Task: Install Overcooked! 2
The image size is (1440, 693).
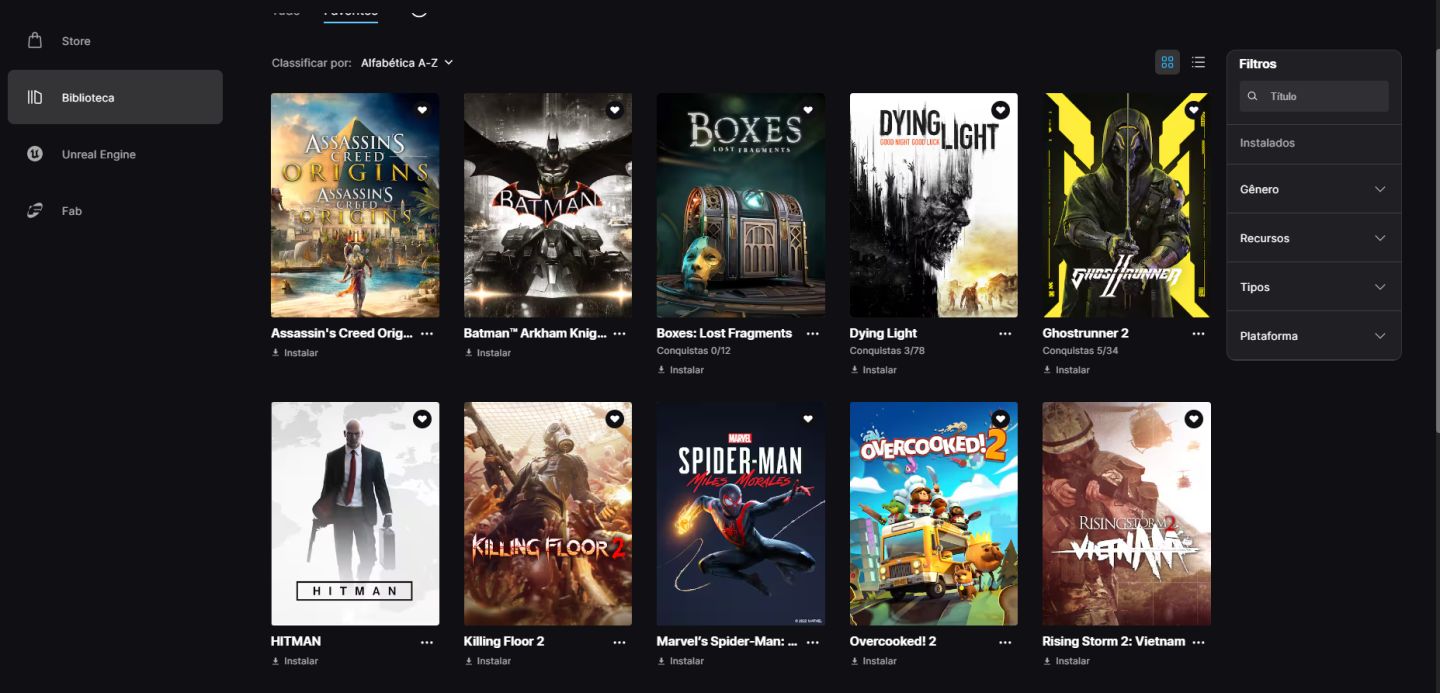Action: click(874, 661)
